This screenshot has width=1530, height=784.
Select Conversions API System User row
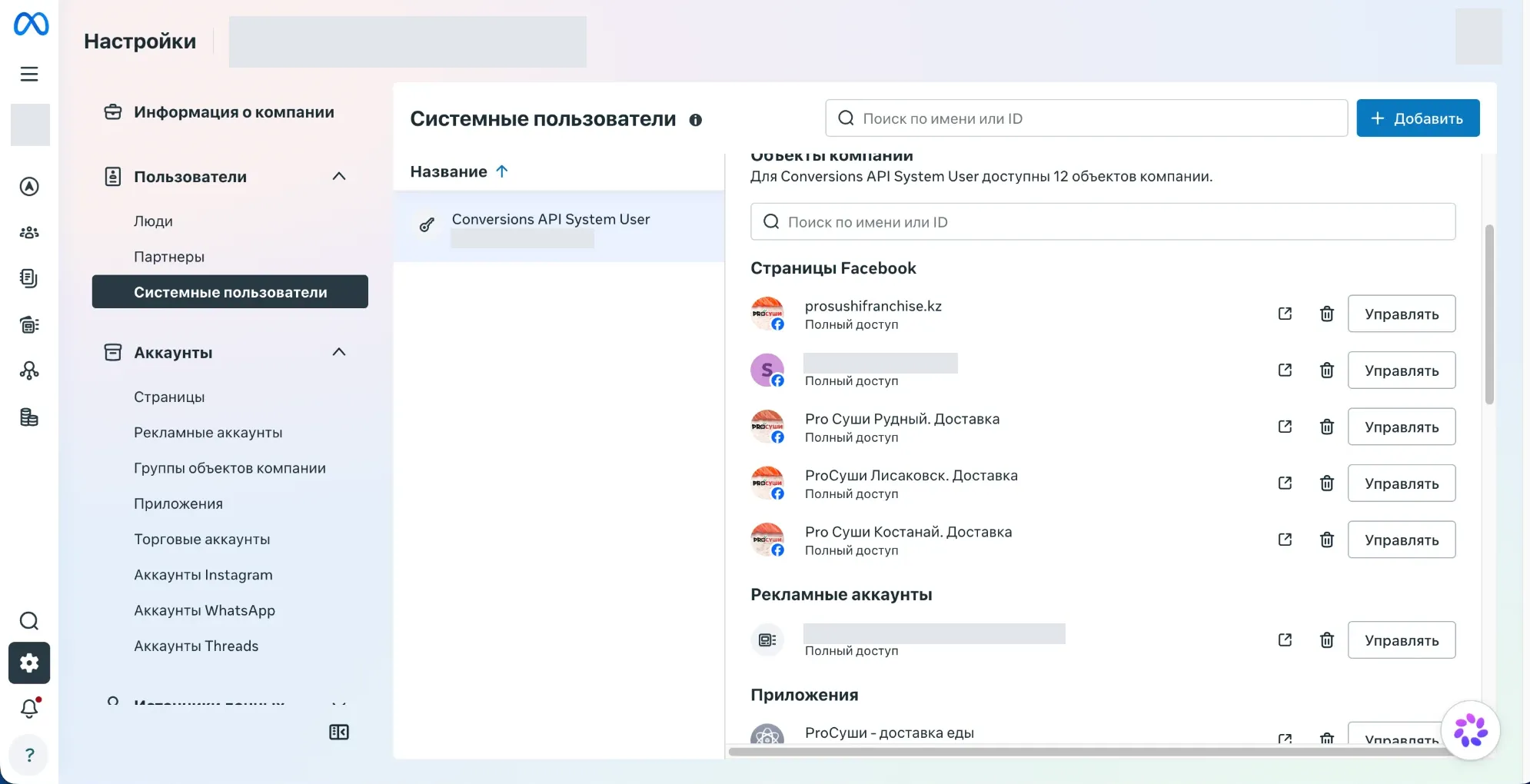click(x=559, y=226)
